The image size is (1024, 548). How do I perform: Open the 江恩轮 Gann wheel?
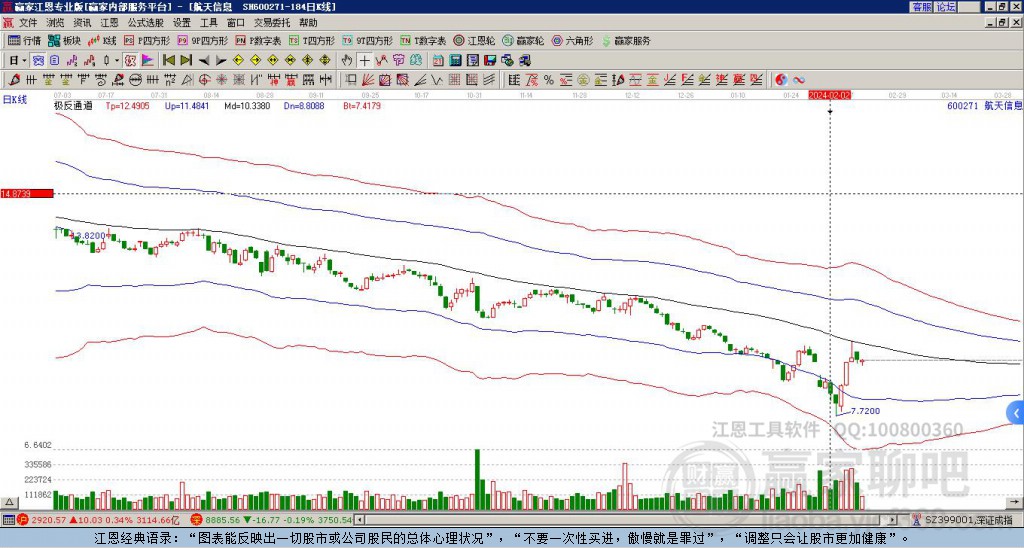pos(474,40)
